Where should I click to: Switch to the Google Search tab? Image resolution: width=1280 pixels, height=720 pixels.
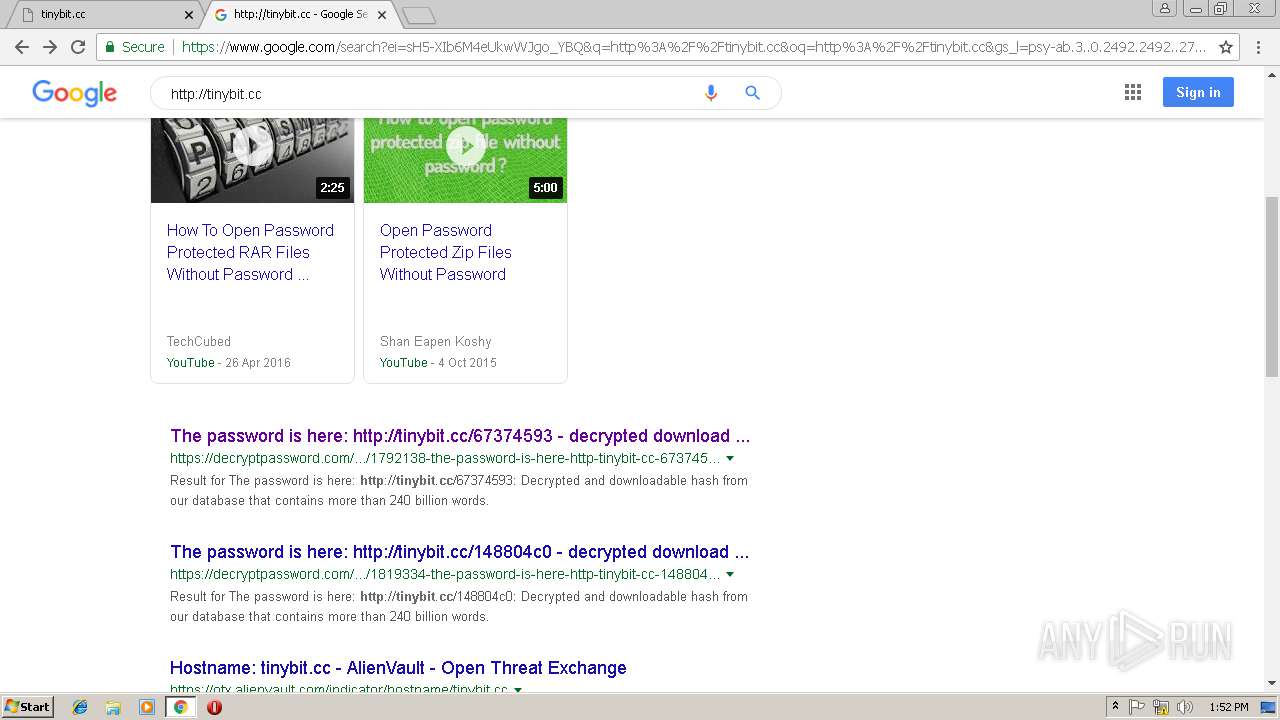[300, 14]
